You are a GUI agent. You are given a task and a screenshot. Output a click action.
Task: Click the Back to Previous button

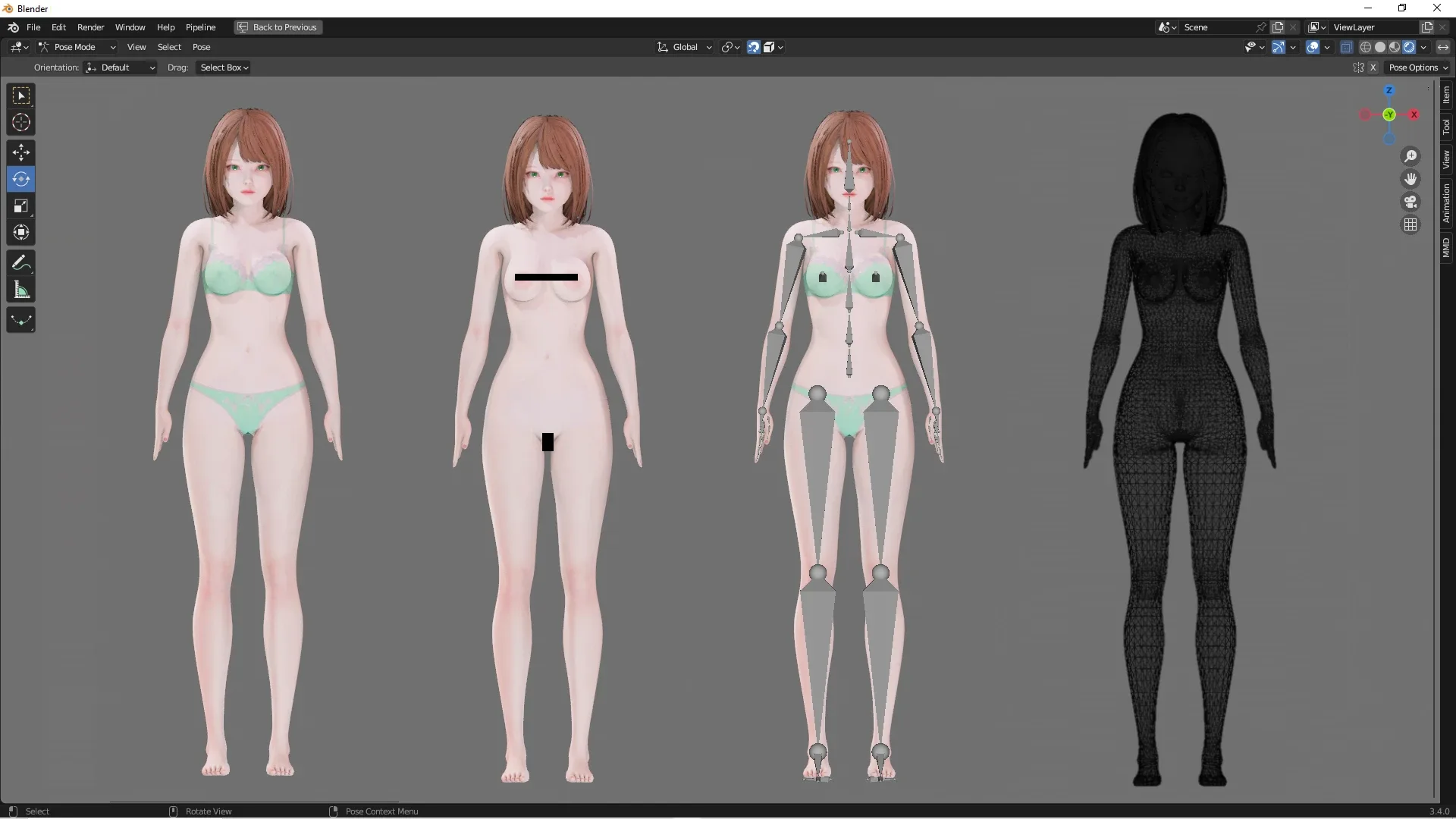click(x=278, y=27)
